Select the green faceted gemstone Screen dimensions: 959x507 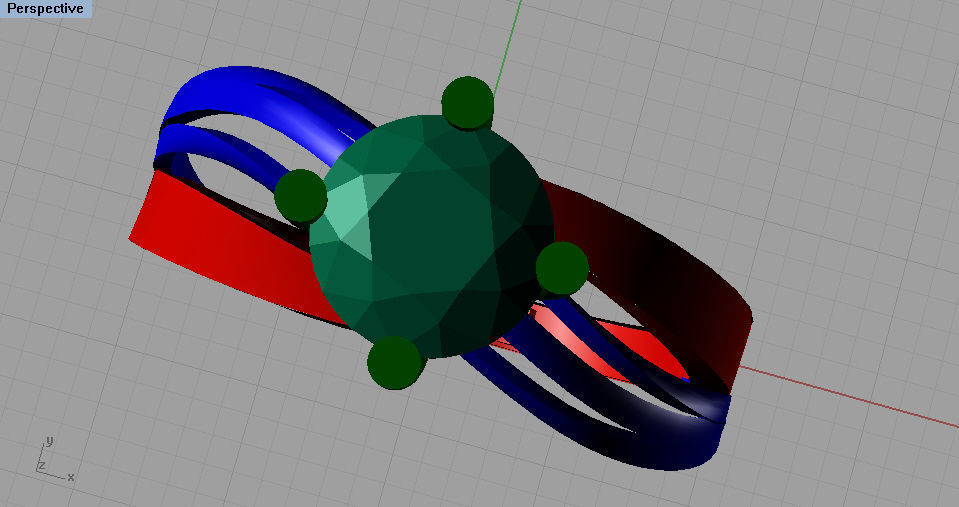(431, 235)
